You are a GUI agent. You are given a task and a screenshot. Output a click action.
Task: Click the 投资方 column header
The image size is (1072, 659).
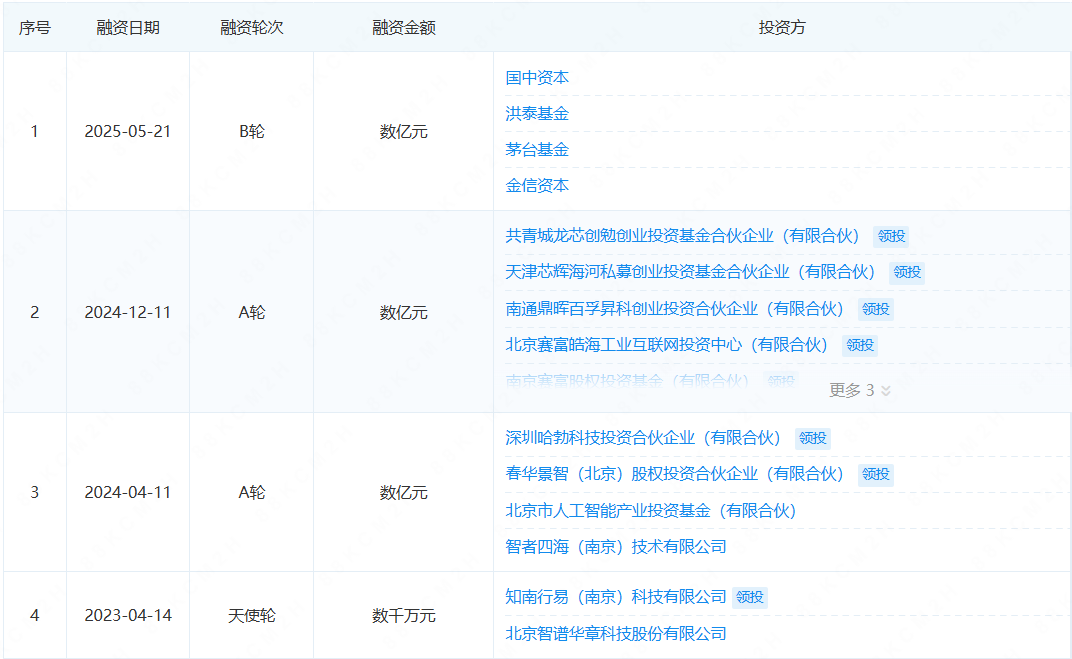pyautogui.click(x=782, y=28)
